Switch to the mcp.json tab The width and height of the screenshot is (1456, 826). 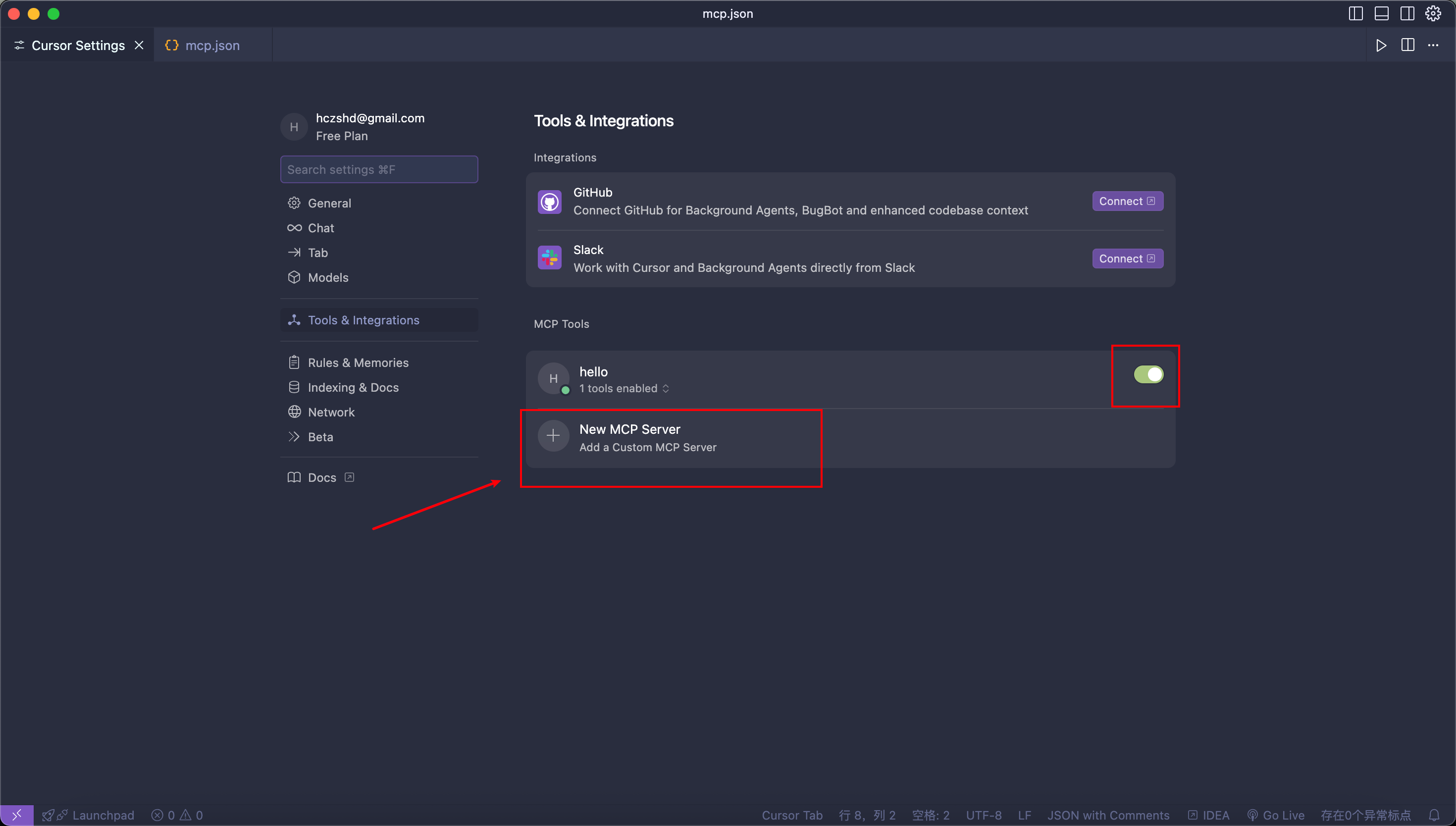(212, 46)
